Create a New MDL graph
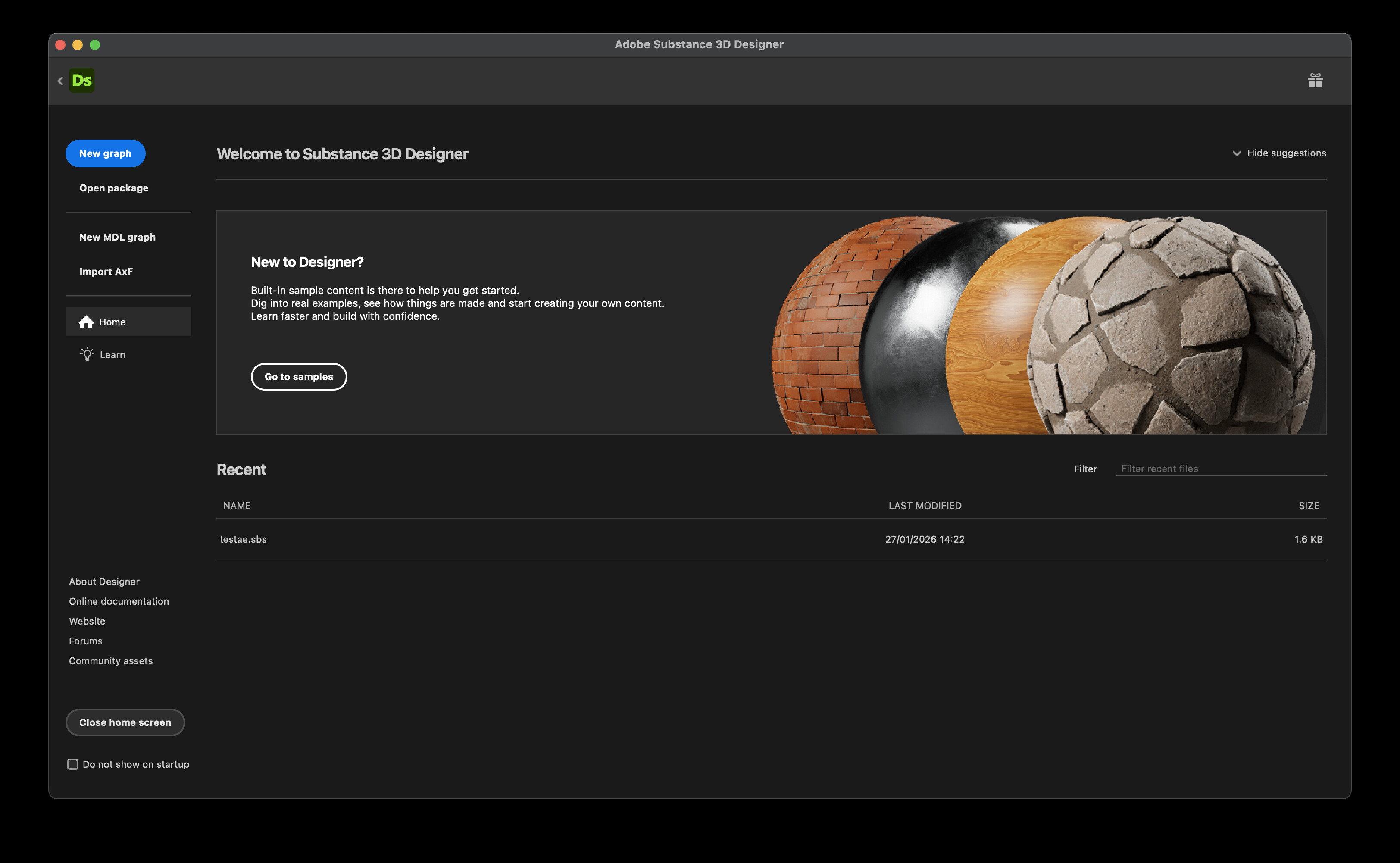The image size is (1400, 863). click(117, 237)
